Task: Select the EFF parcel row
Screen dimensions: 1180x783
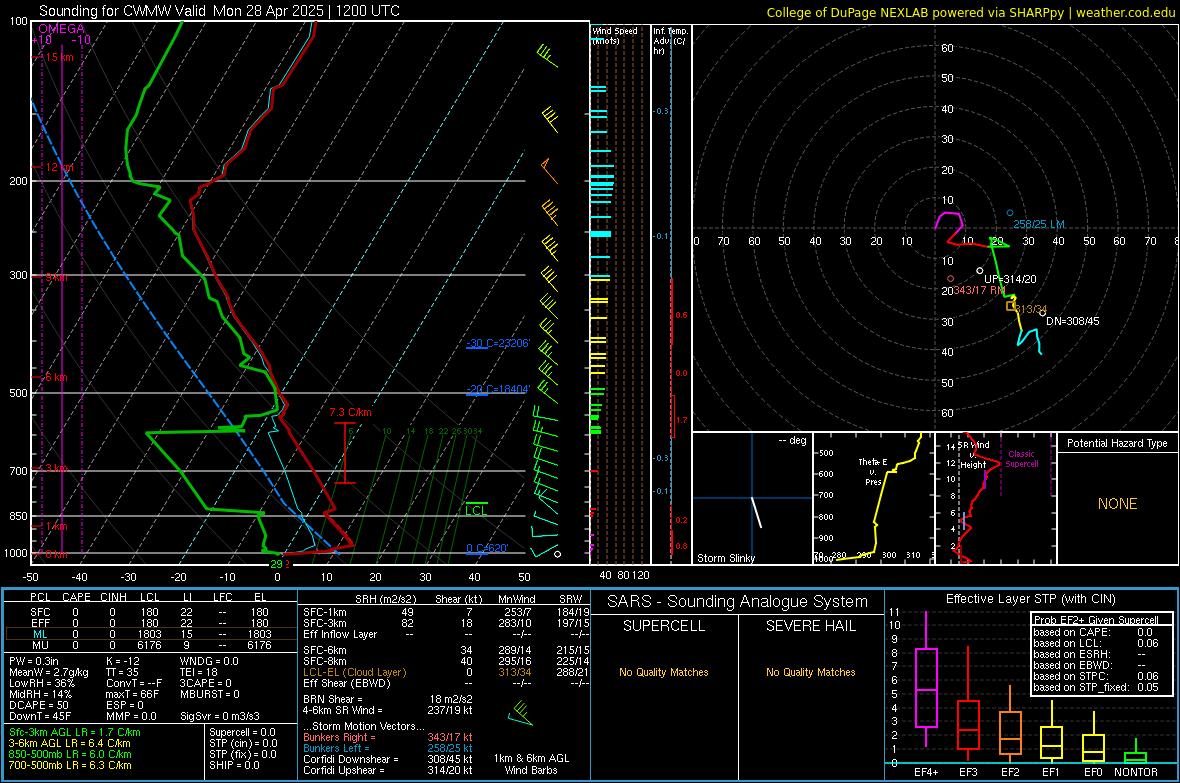Action: [150, 623]
